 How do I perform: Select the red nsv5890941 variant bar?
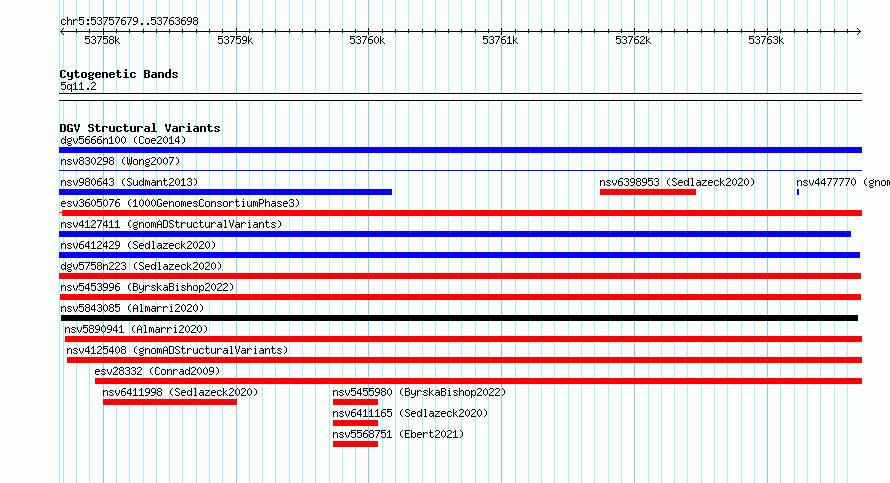(x=463, y=339)
